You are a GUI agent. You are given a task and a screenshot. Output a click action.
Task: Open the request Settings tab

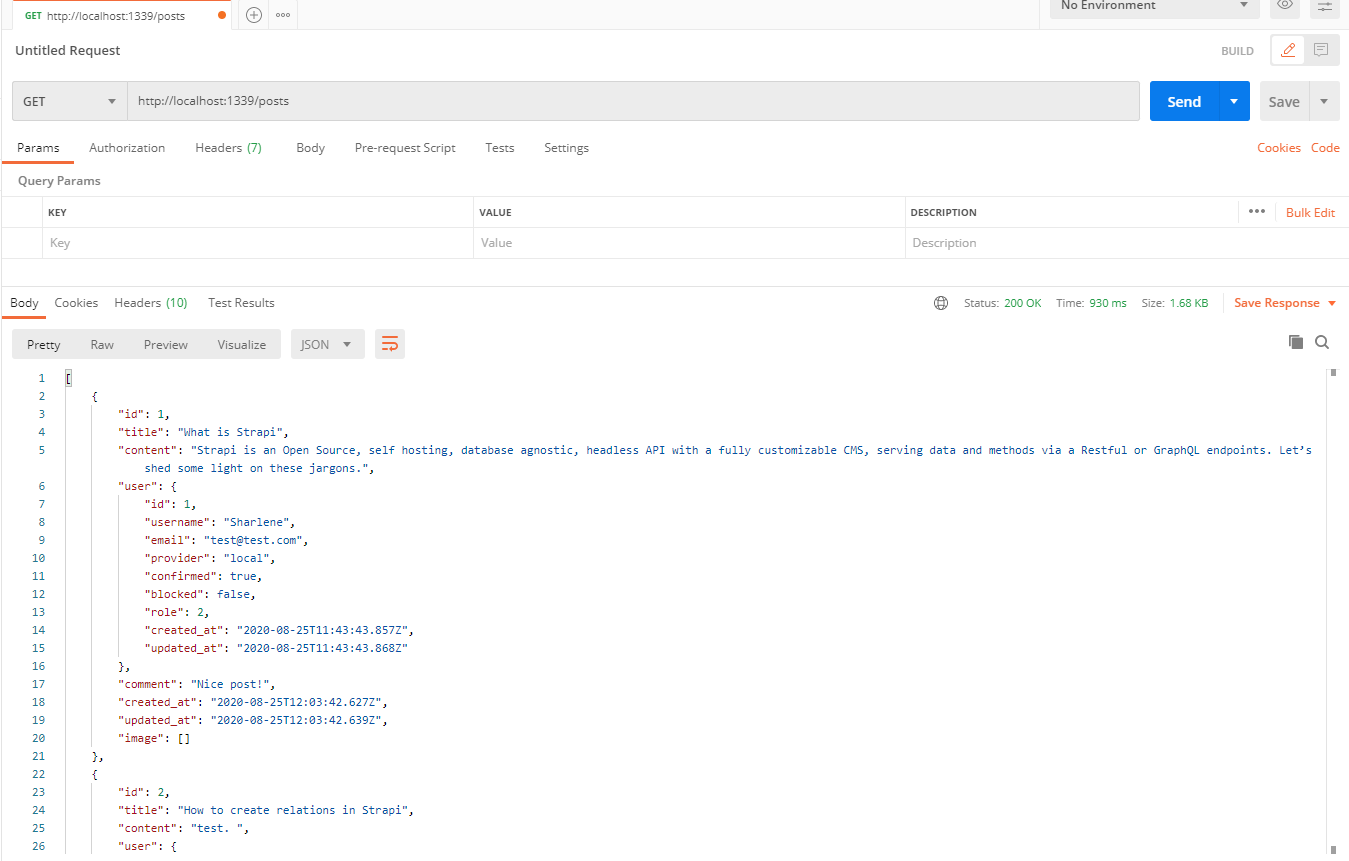(566, 148)
